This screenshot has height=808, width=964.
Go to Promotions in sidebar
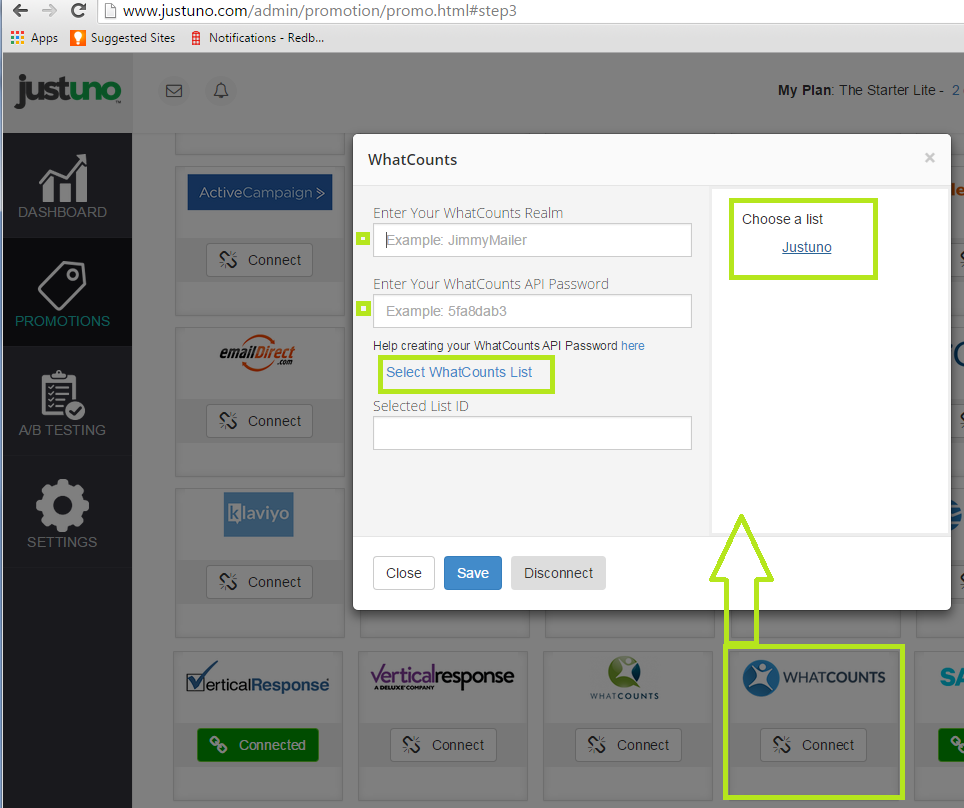click(x=62, y=294)
